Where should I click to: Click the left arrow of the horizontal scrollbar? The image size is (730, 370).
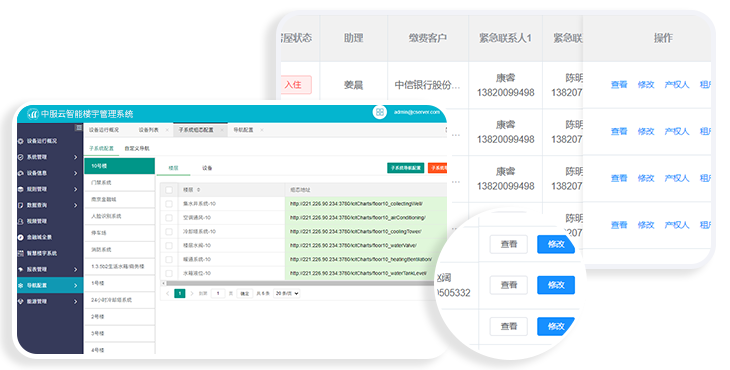point(163,283)
